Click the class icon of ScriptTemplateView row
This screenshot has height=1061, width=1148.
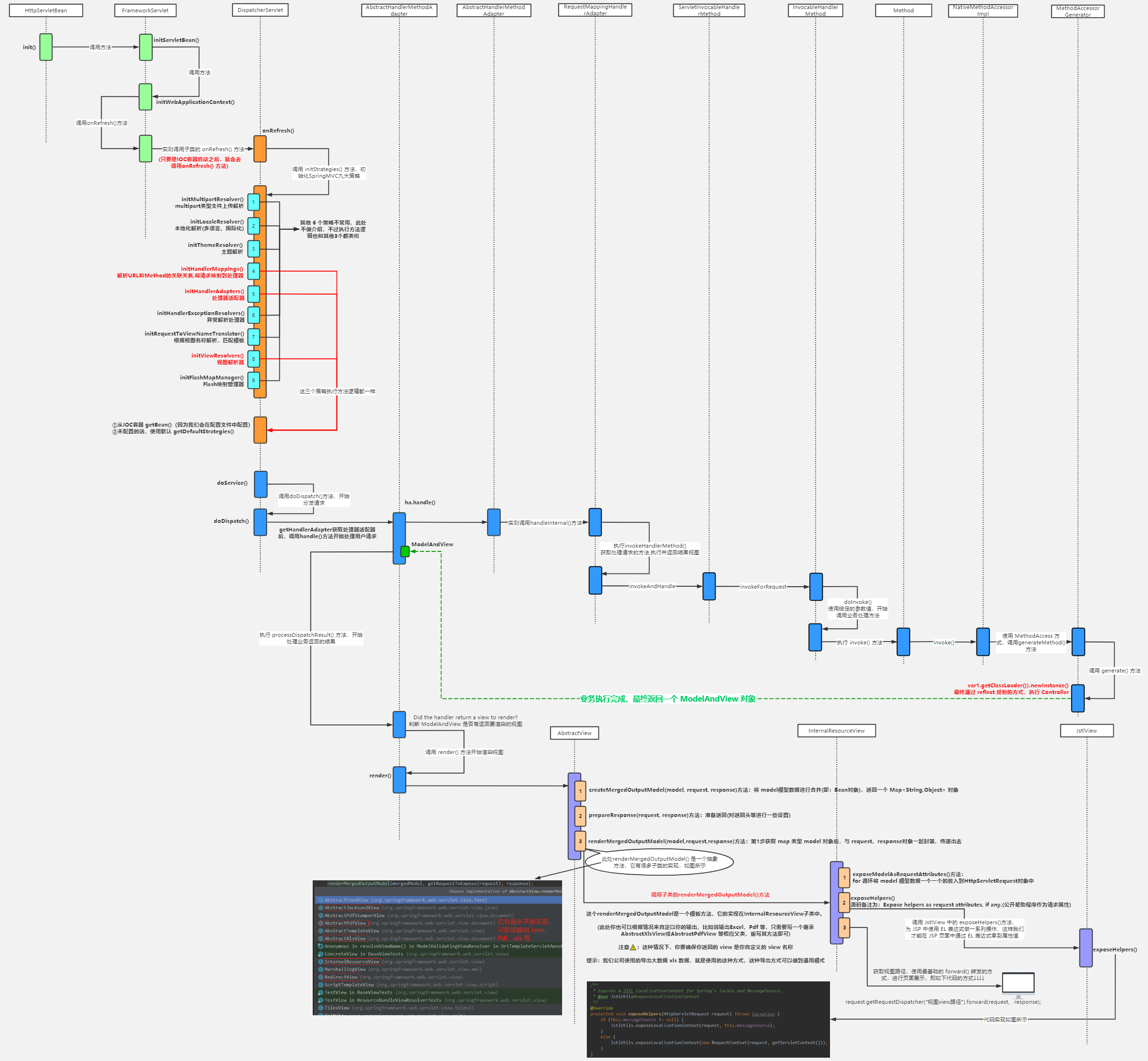pos(320,985)
